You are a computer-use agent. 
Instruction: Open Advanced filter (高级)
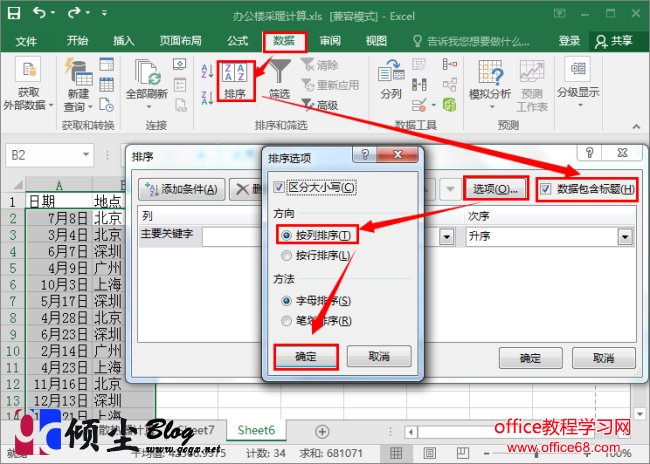(320, 105)
